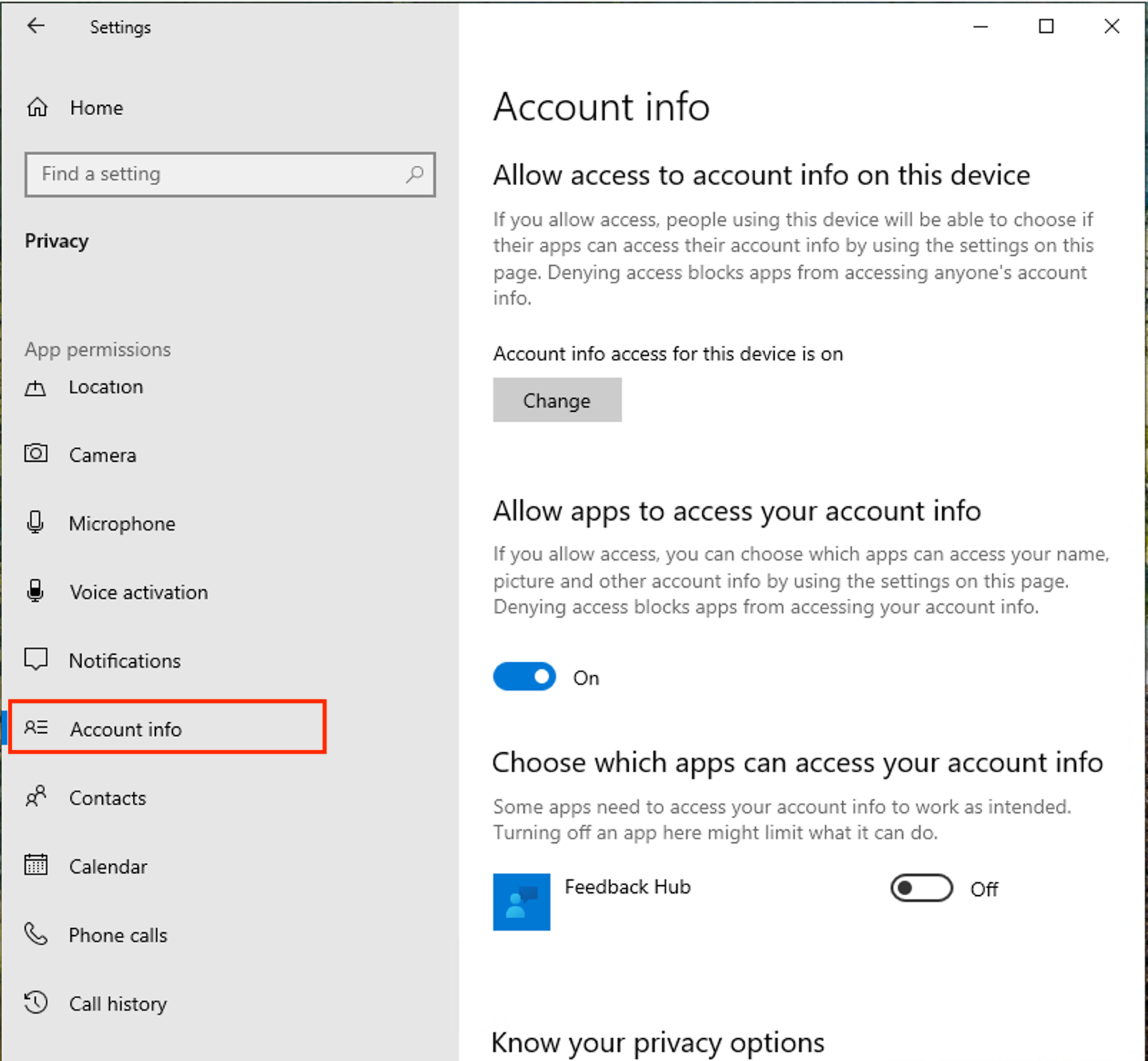Click the Calendar icon
1148x1061 pixels.
[x=36, y=865]
